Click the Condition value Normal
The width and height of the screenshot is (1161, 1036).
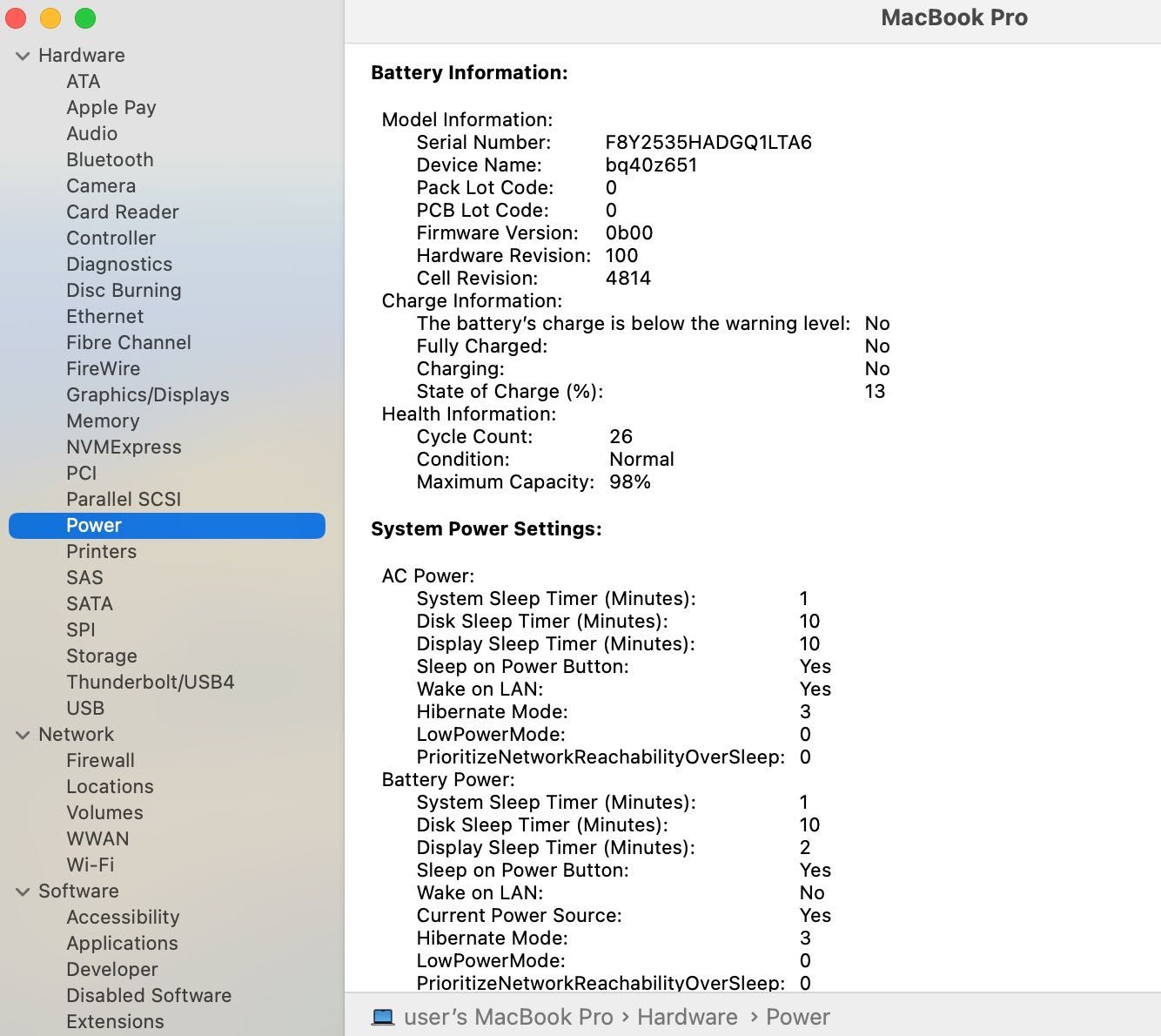point(641,459)
